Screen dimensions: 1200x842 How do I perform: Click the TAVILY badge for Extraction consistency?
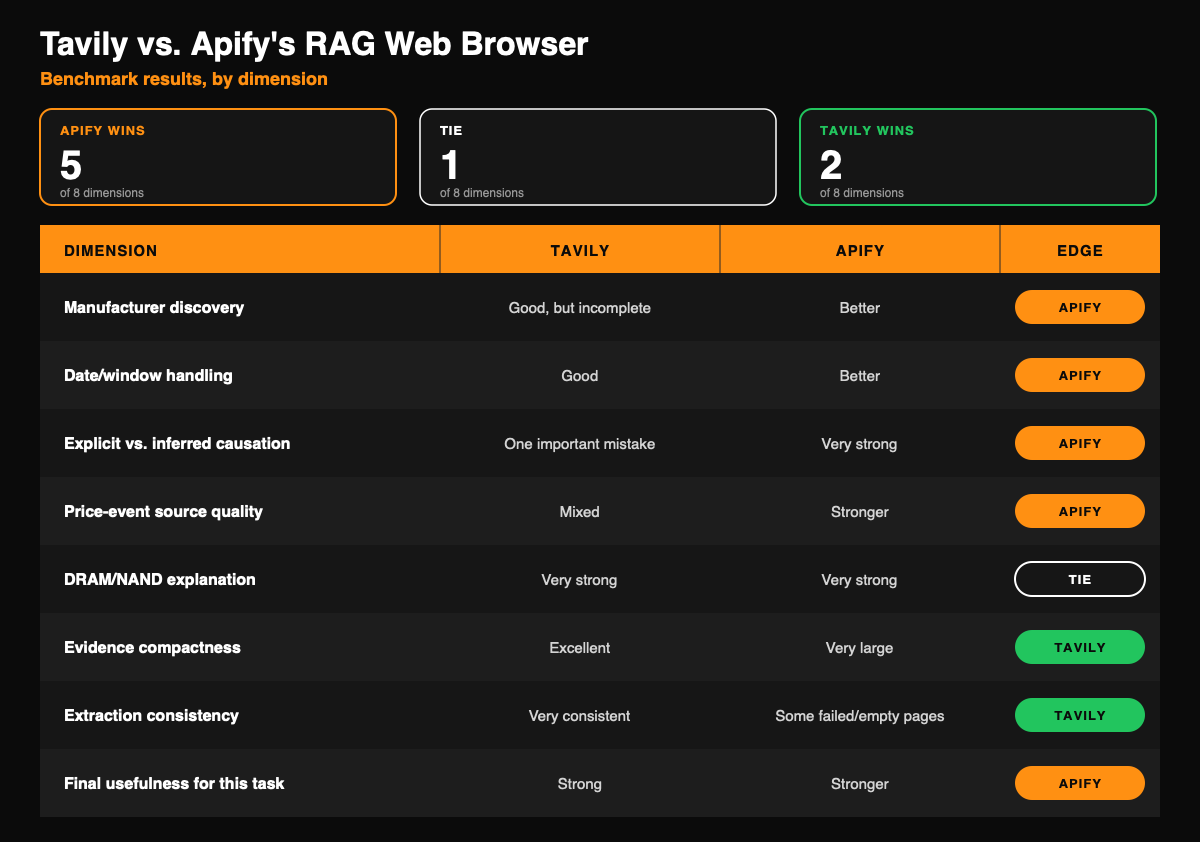click(x=1080, y=715)
